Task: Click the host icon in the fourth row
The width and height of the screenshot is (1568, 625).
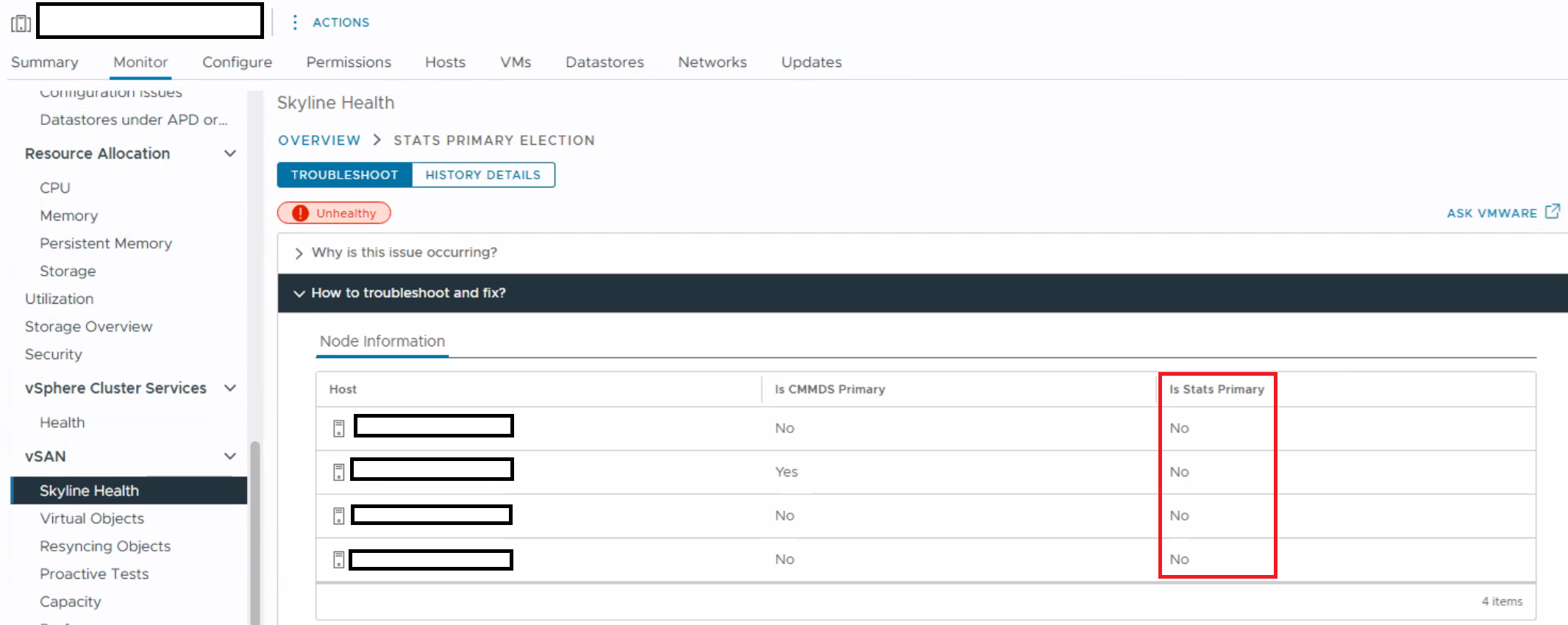Action: [x=338, y=560]
